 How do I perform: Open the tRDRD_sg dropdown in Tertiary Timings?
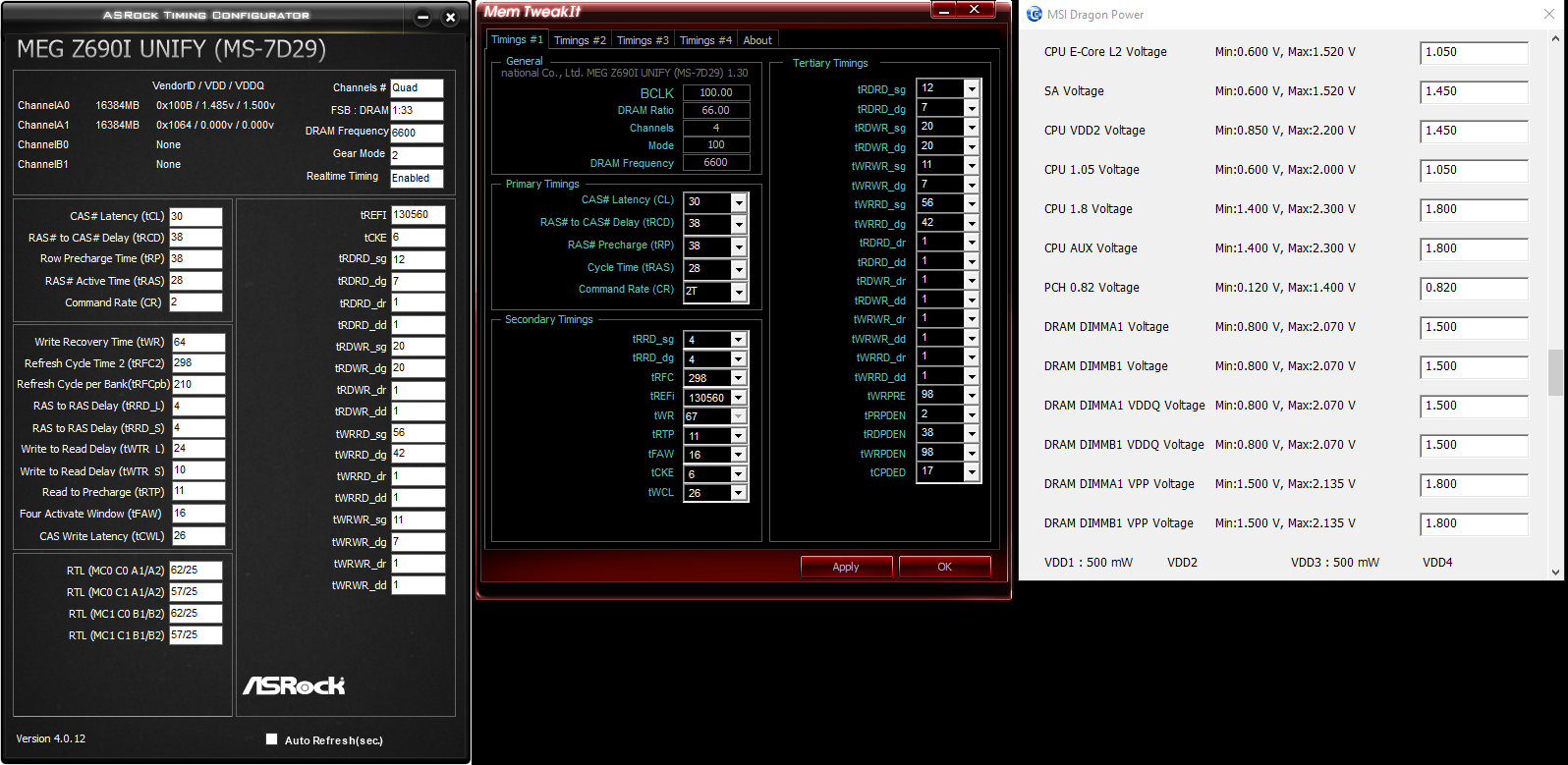[972, 88]
